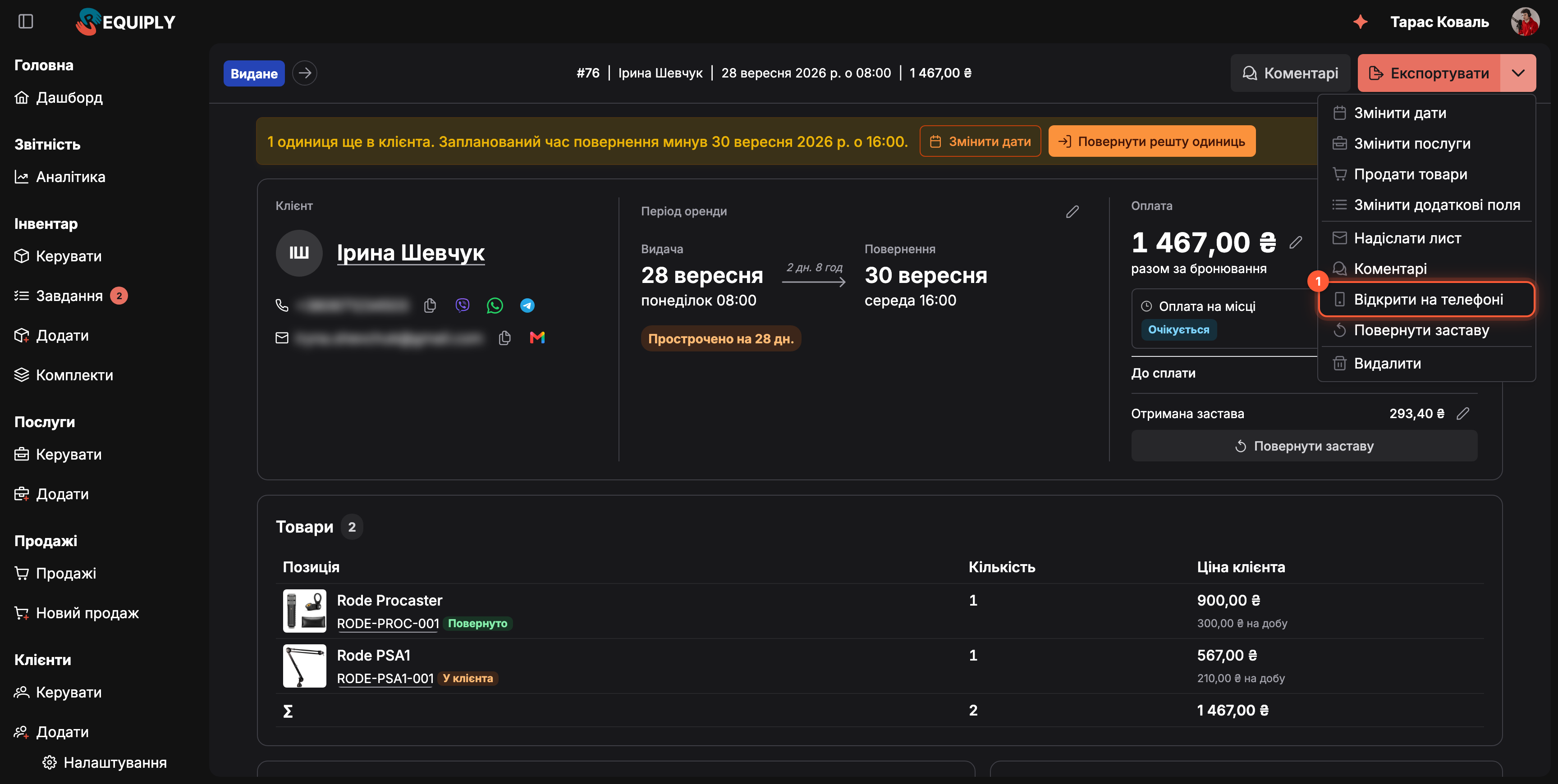This screenshot has width=1558, height=784.
Task: Toggle the sidebar panel icon
Action: (25, 22)
